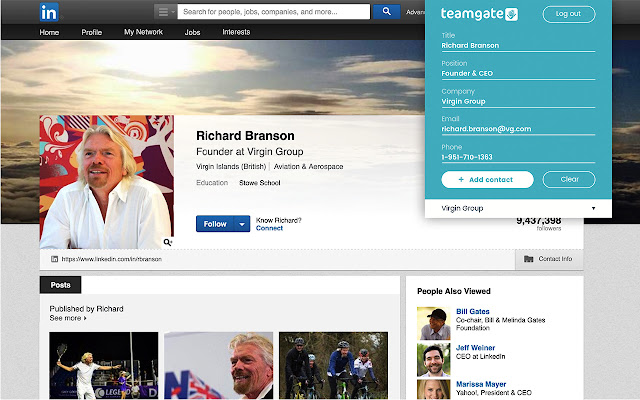Open the My Network menu
The height and width of the screenshot is (400, 640).
point(143,32)
